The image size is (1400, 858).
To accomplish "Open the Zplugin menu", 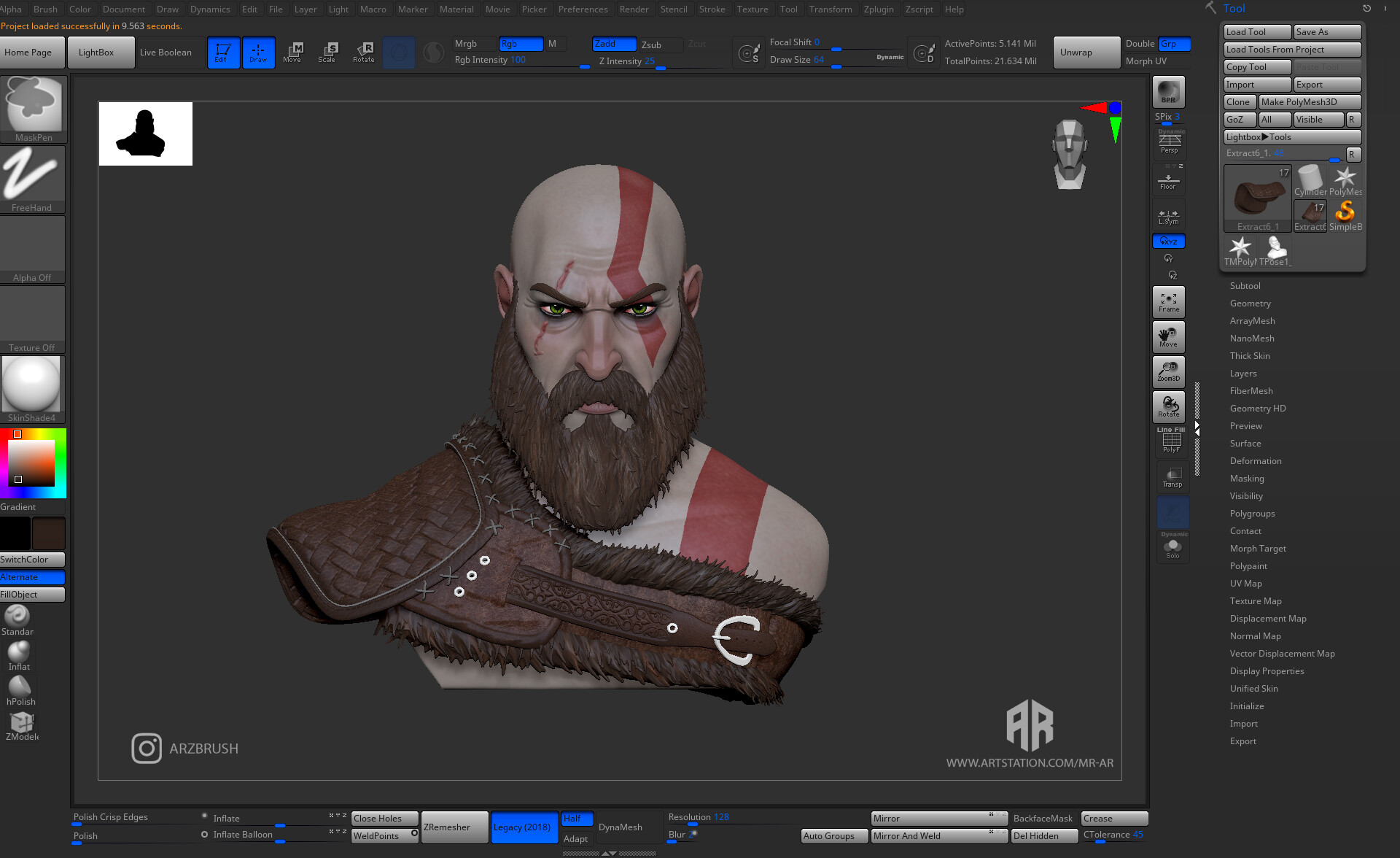I will pyautogui.click(x=879, y=9).
